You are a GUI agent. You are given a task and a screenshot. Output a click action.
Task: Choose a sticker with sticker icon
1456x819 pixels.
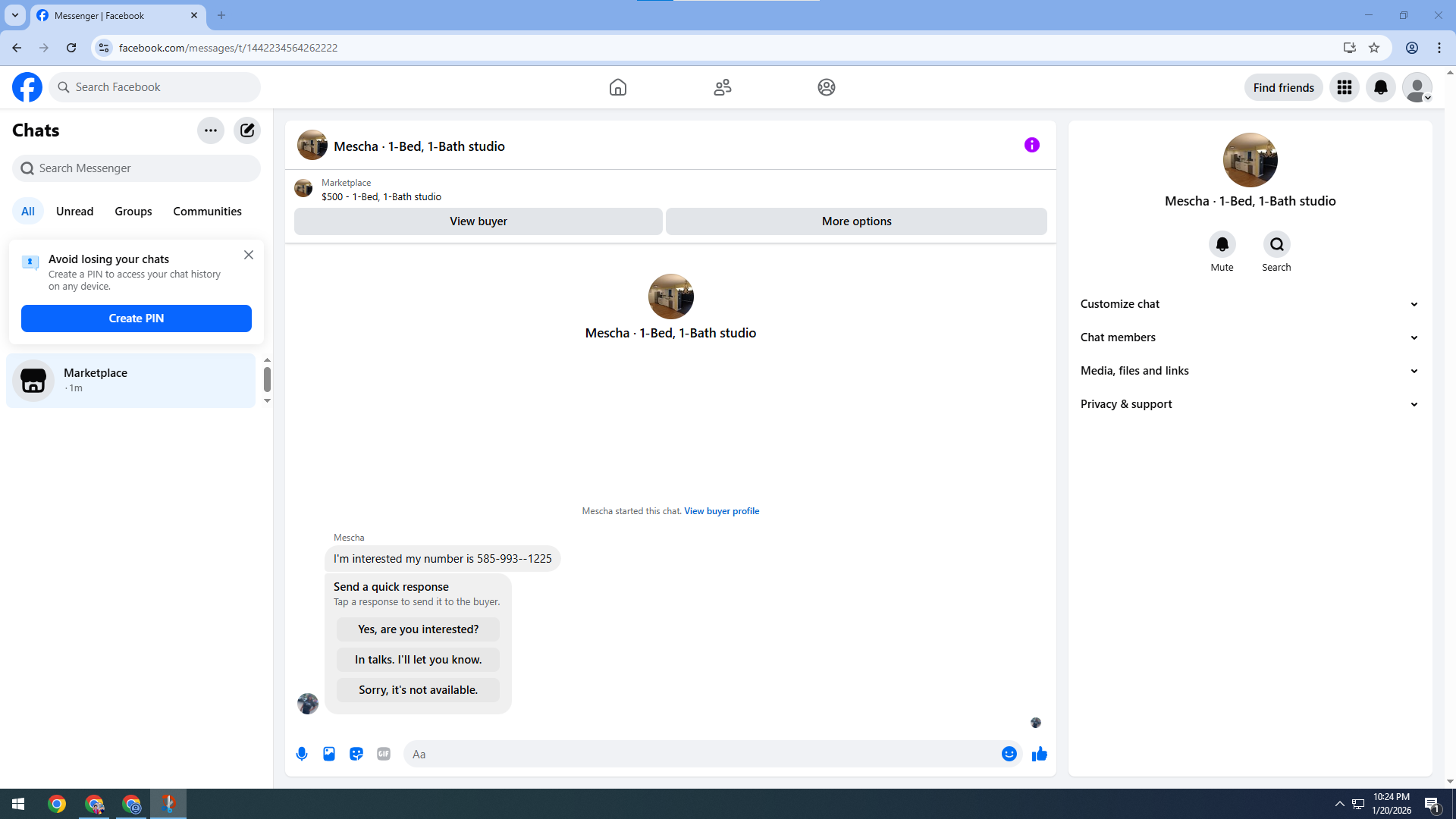356,754
